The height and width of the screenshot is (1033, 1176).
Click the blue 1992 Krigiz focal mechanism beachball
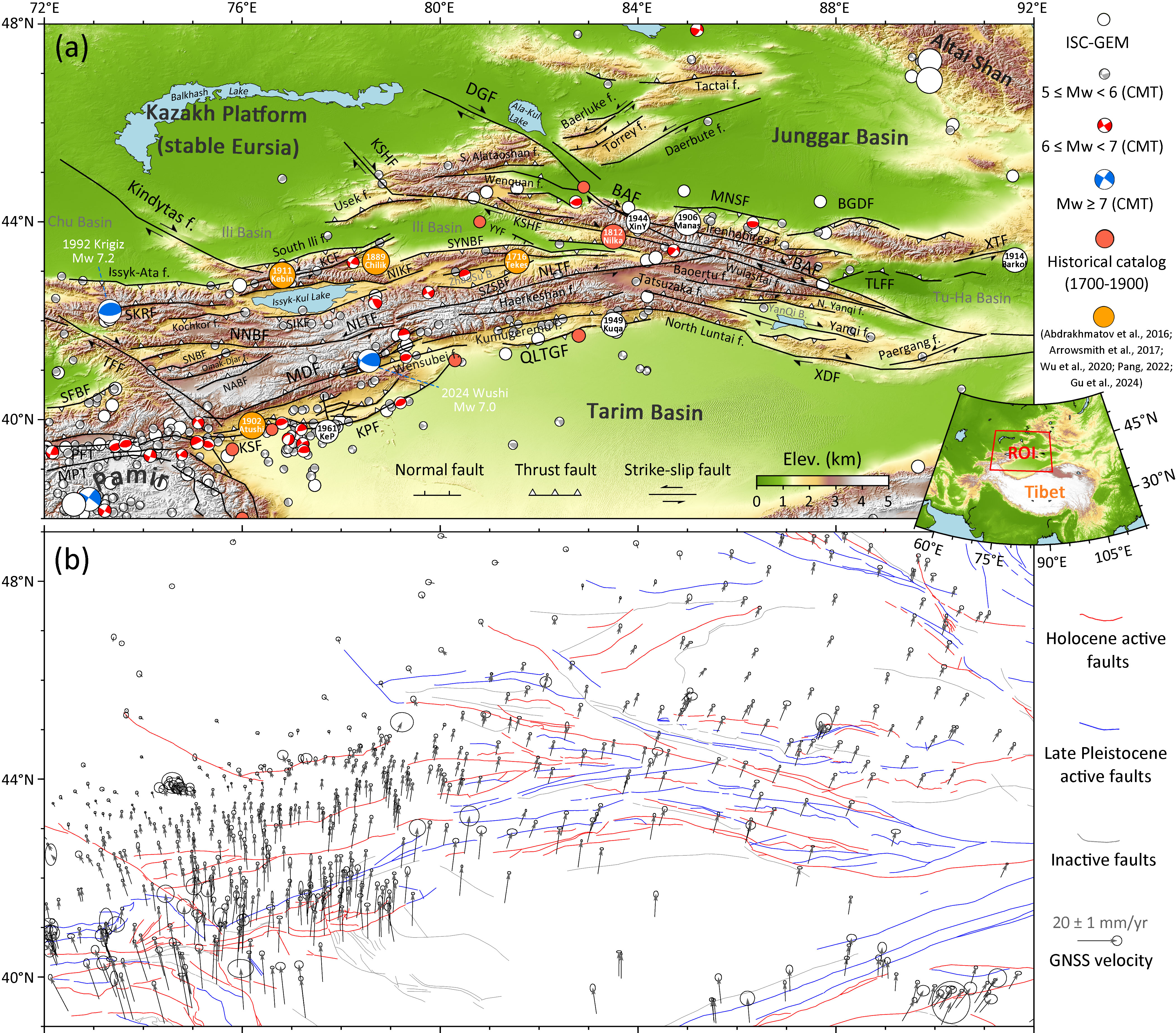point(109,311)
